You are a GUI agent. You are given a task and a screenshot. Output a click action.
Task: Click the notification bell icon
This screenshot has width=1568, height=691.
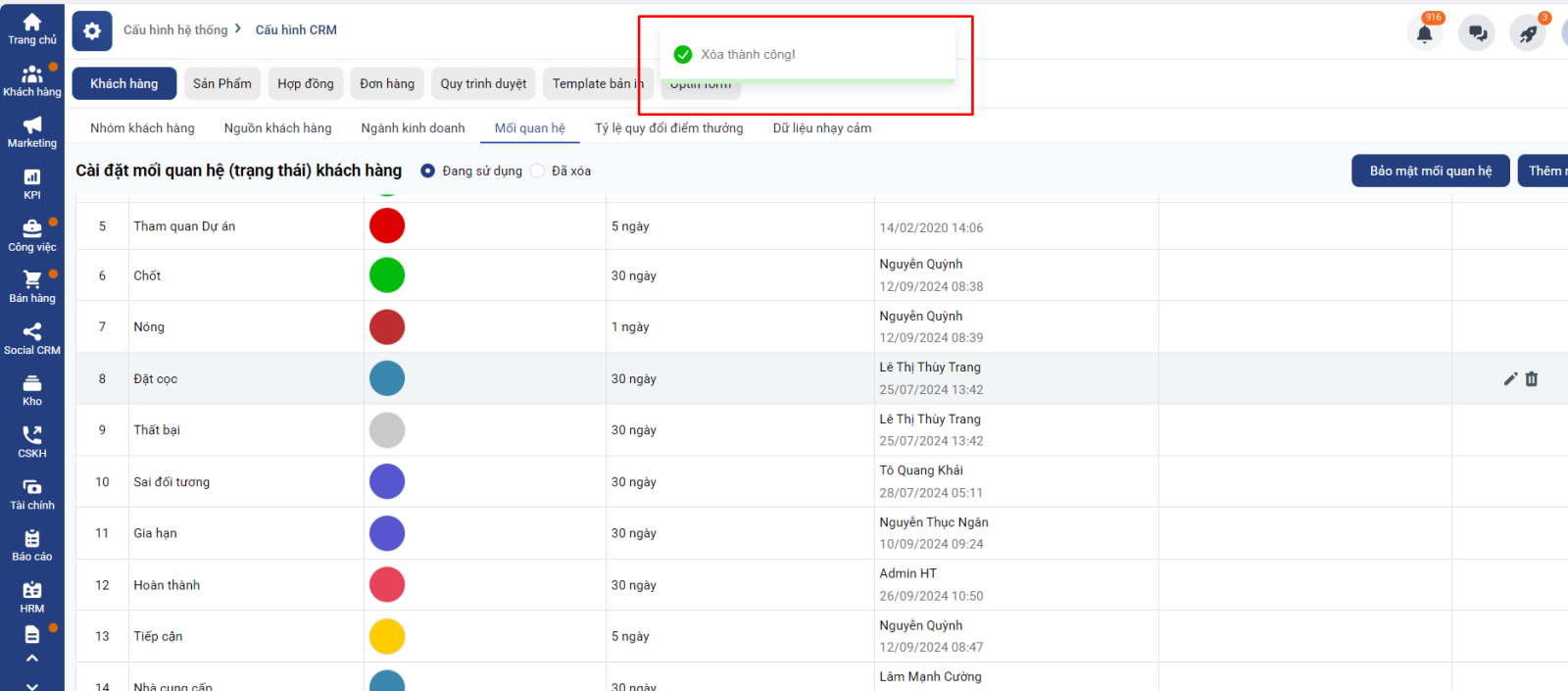pos(1424,34)
